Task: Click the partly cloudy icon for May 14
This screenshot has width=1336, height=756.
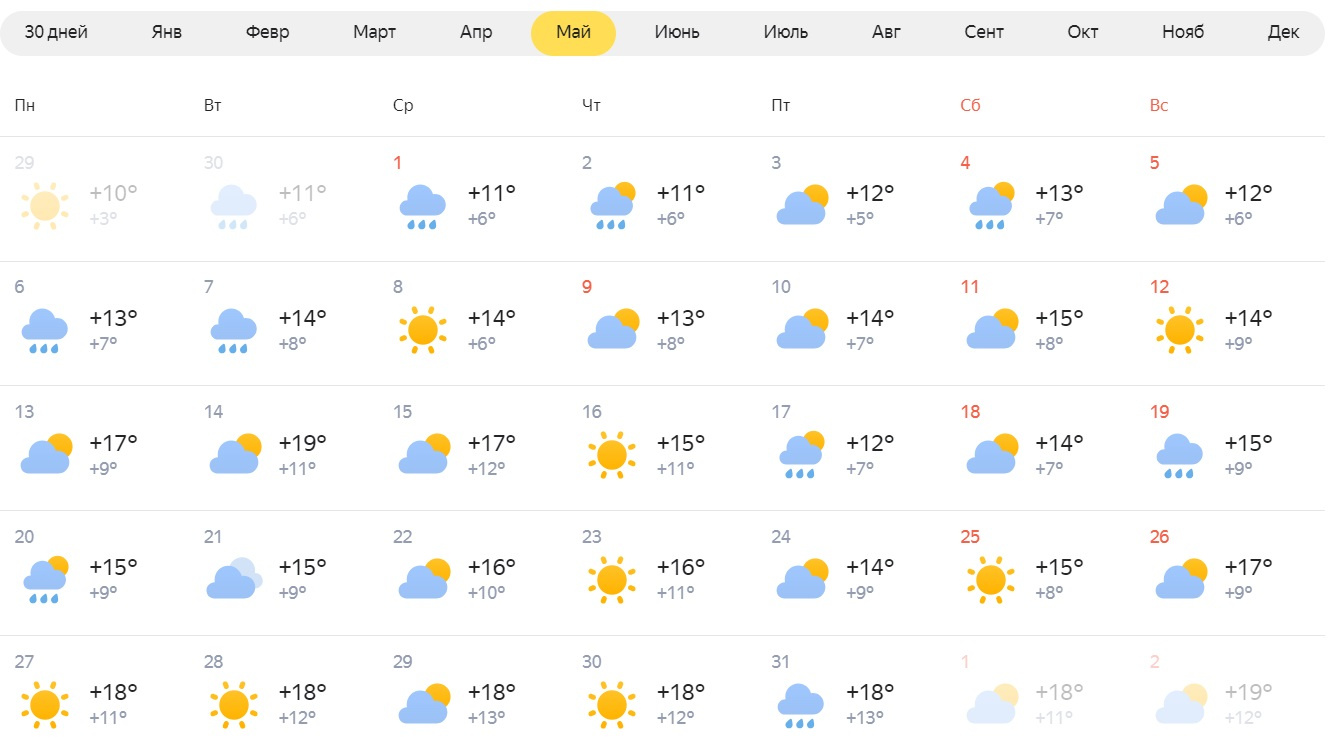Action: point(234,454)
